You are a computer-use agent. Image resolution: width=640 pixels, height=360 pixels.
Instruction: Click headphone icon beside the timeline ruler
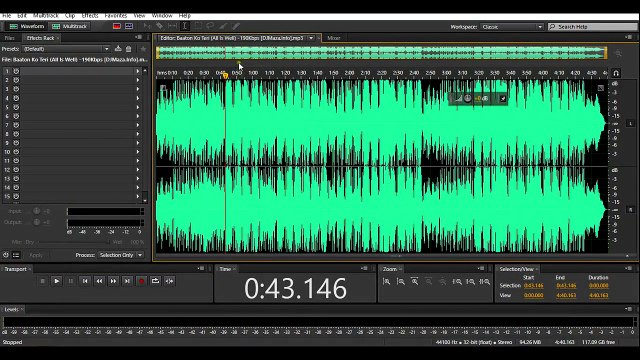616,73
